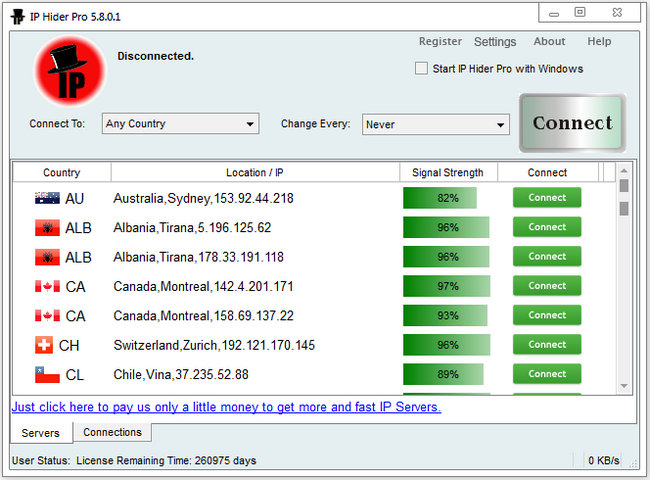
Task: Connect to Albania server 5.196.125.62
Action: [x=547, y=227]
